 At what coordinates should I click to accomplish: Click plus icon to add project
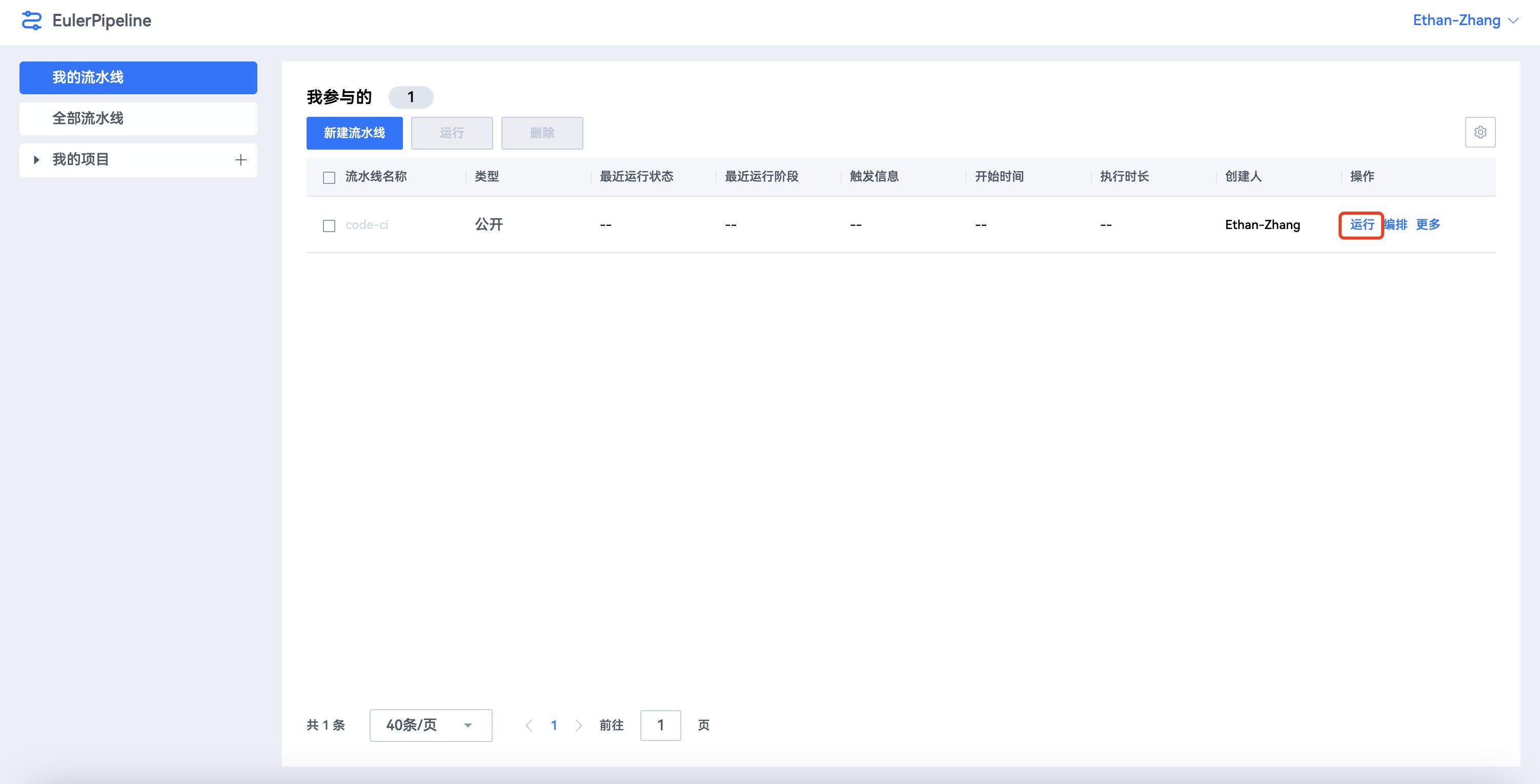tap(240, 159)
